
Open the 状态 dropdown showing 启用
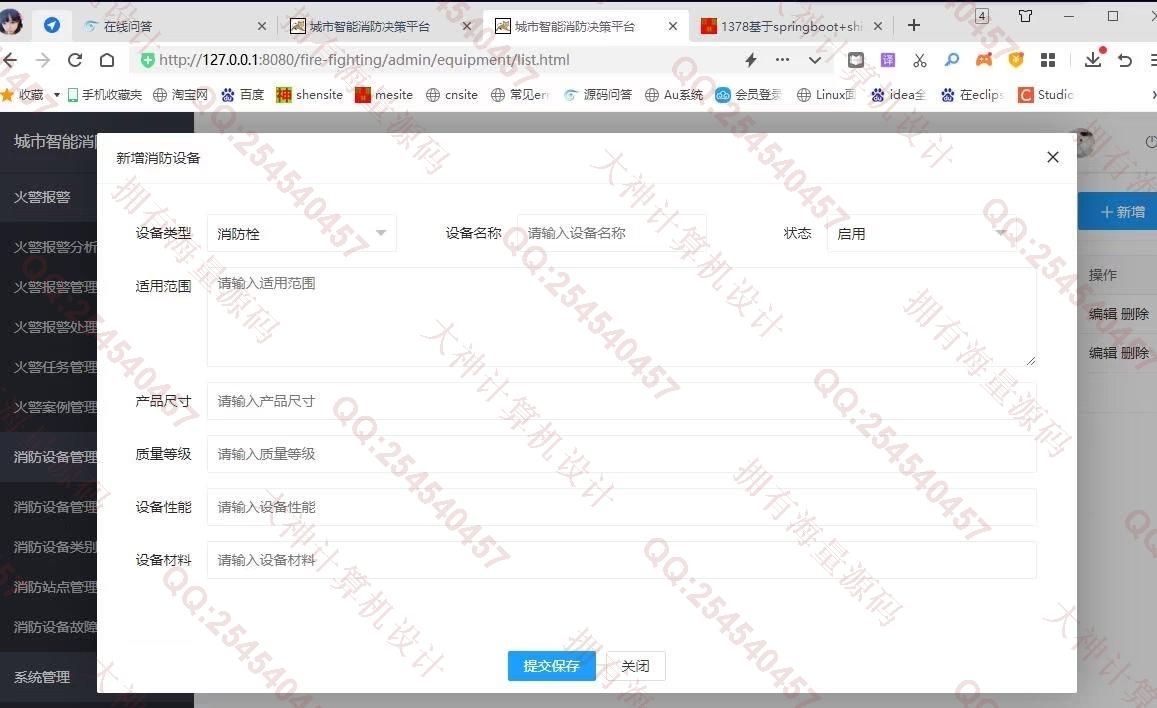click(920, 233)
